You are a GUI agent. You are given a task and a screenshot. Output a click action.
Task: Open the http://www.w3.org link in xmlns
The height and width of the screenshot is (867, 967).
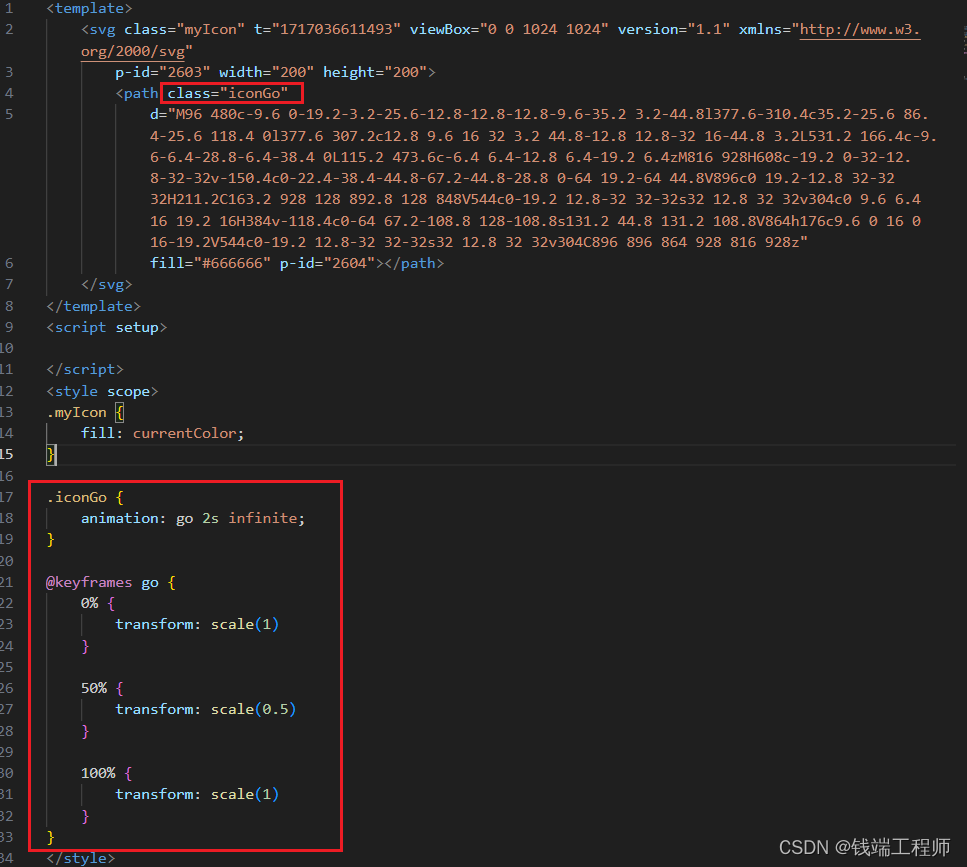(859, 30)
